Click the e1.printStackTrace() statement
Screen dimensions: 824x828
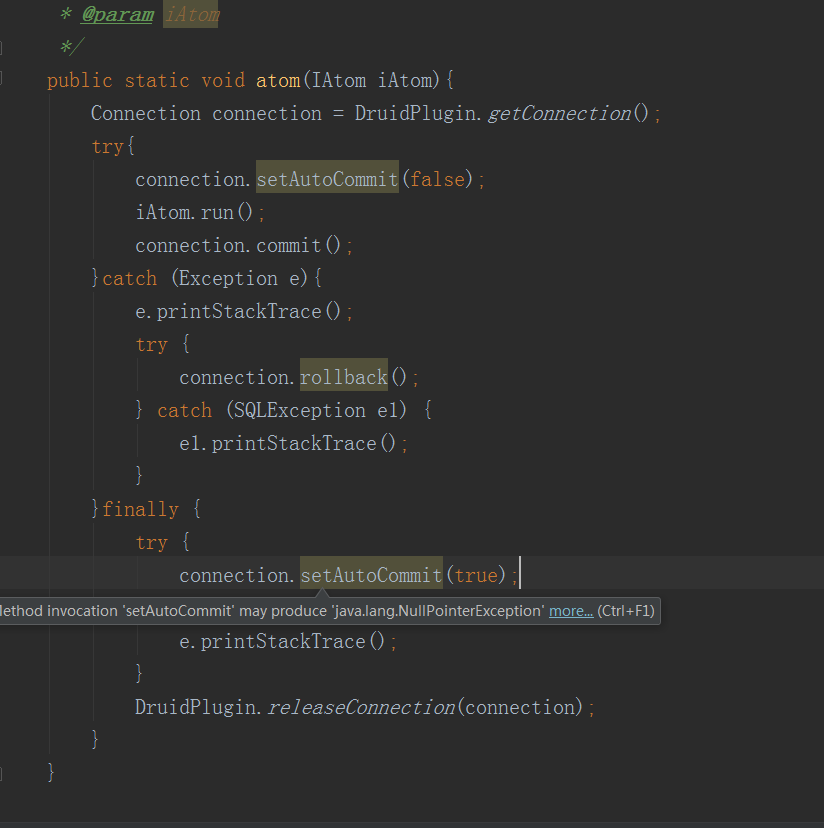293,444
